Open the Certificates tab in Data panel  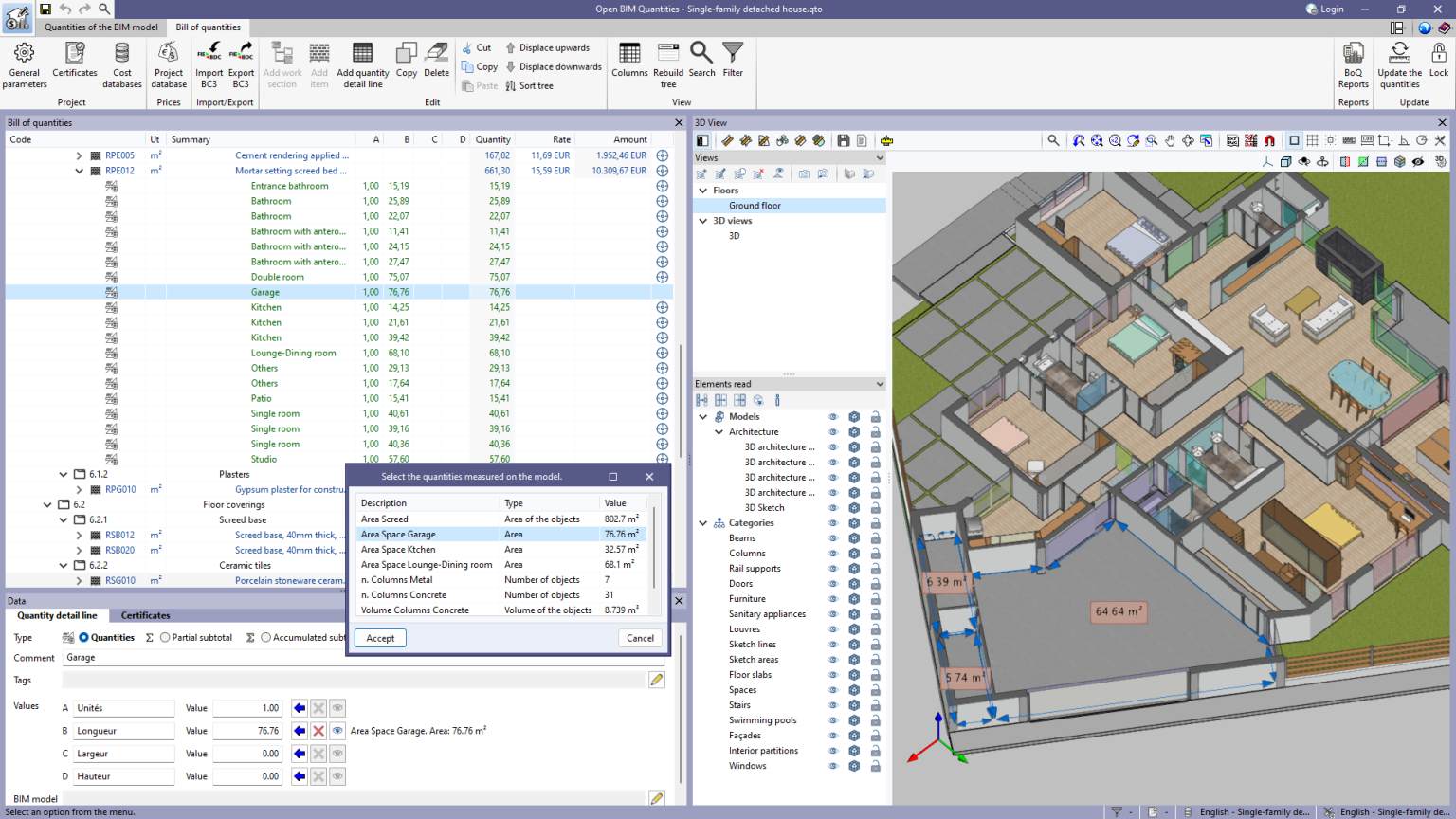click(145, 615)
